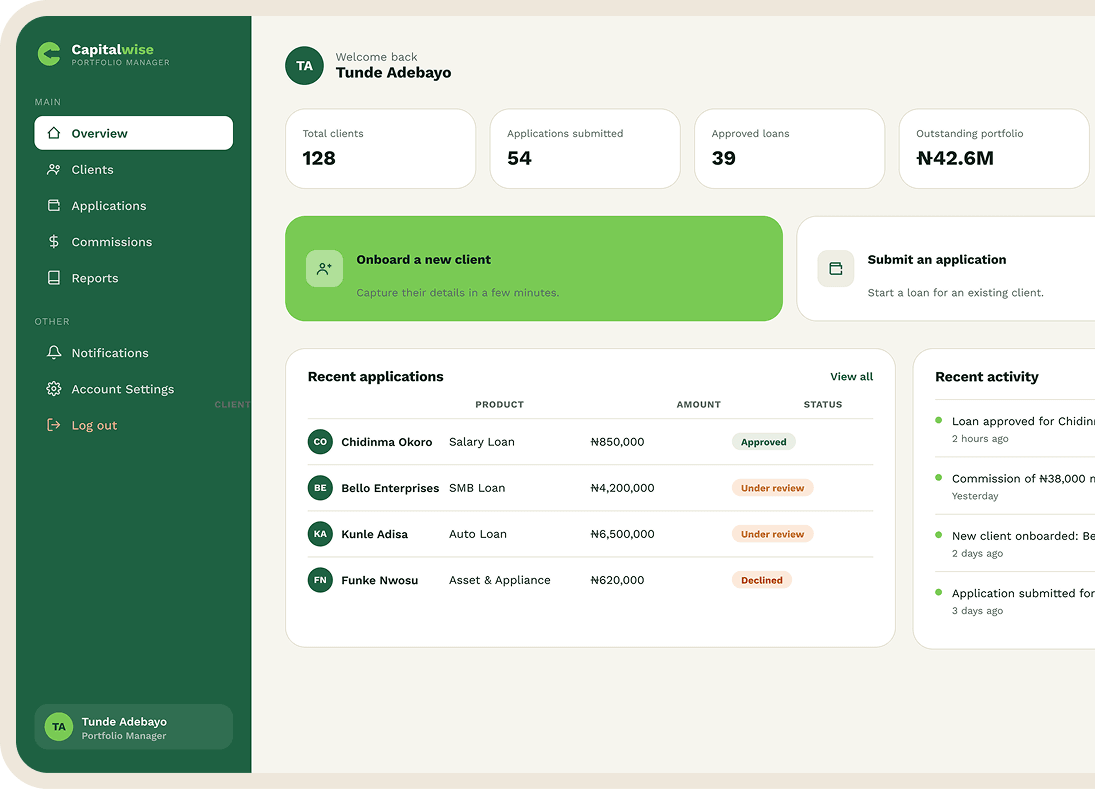This screenshot has width=1095, height=789.
Task: Click the KA avatar for Kunle Adisa
Action: pos(320,533)
